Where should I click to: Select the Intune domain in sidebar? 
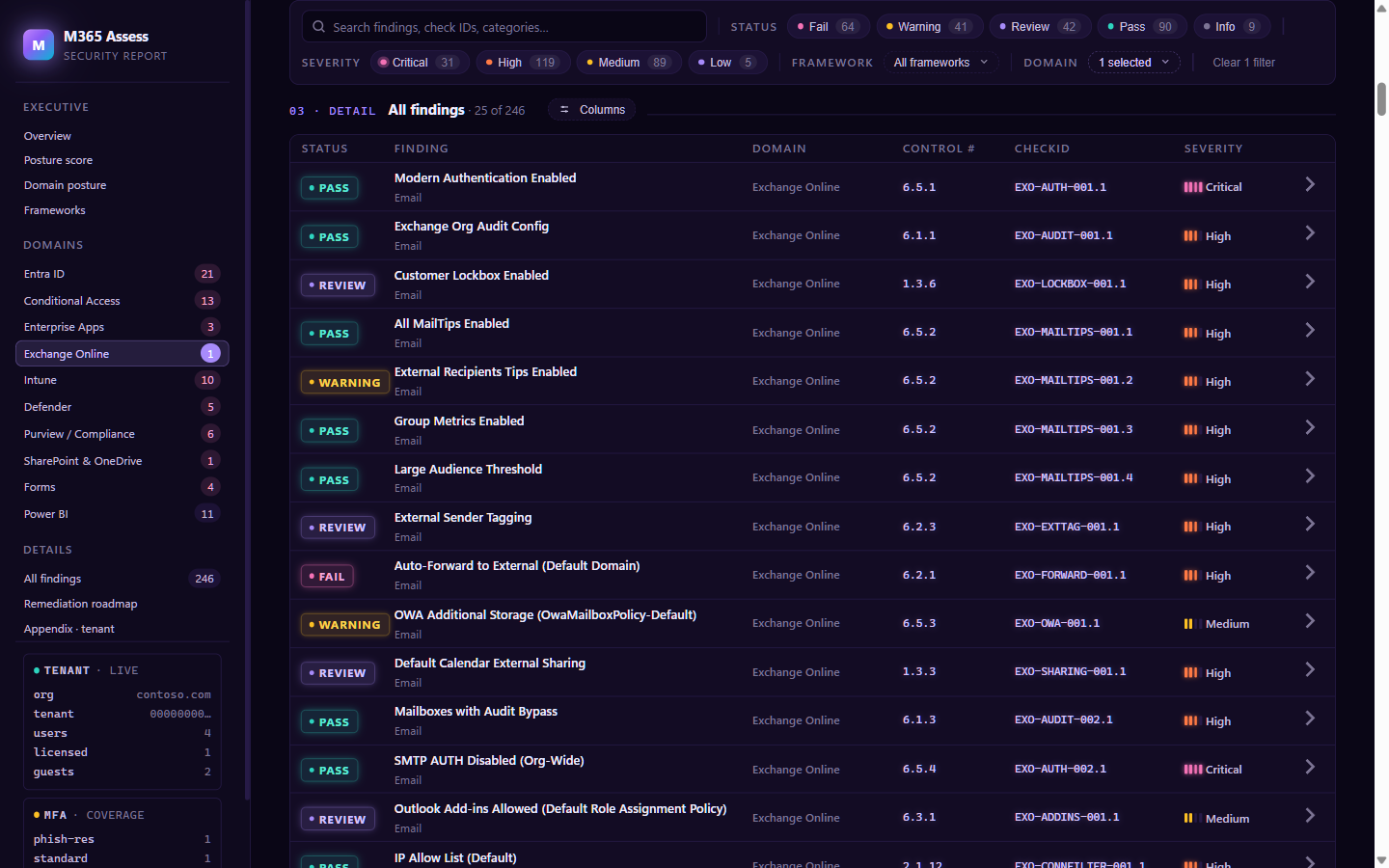[123, 380]
